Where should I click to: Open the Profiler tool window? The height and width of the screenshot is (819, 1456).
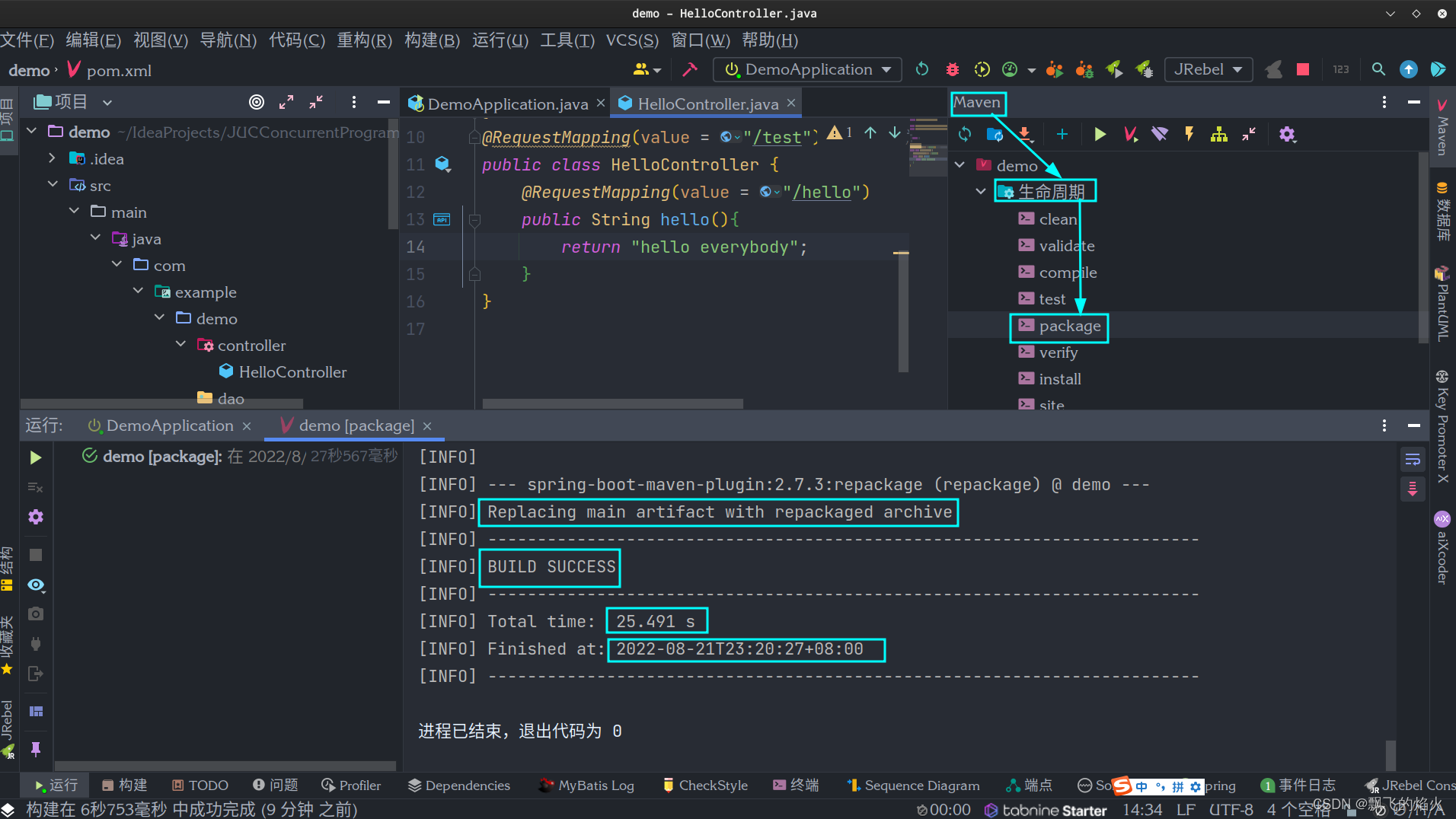(351, 785)
